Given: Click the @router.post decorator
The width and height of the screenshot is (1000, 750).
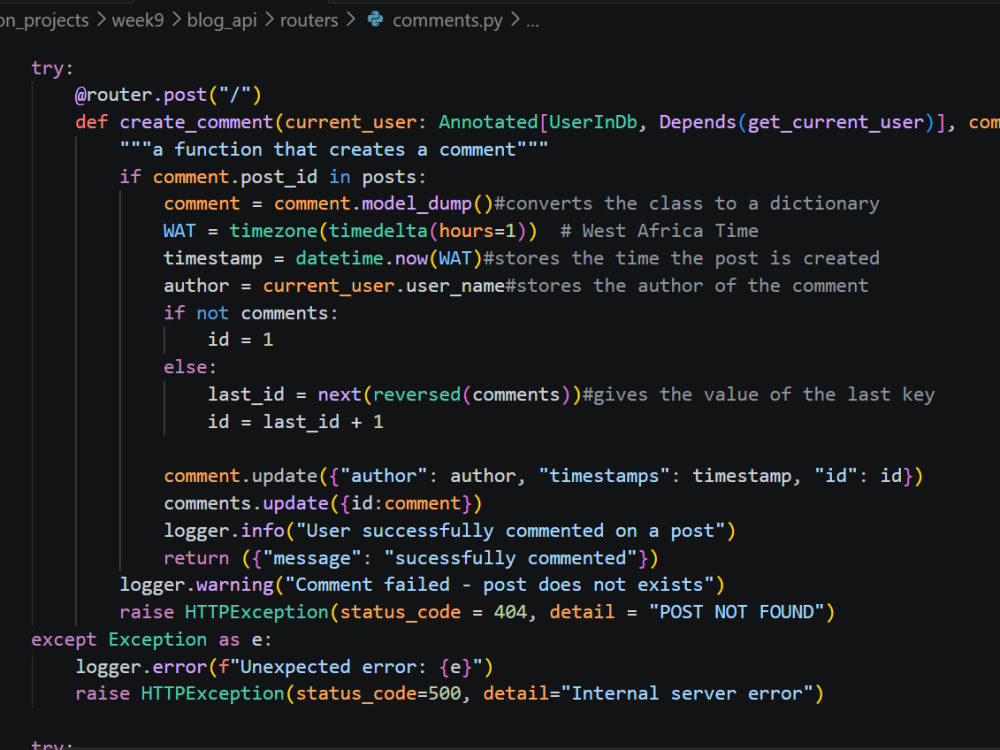Looking at the screenshot, I should click(x=168, y=95).
